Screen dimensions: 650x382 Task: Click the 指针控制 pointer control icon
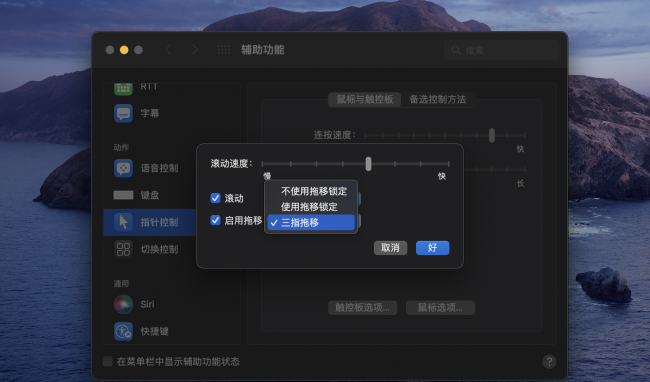pos(123,222)
